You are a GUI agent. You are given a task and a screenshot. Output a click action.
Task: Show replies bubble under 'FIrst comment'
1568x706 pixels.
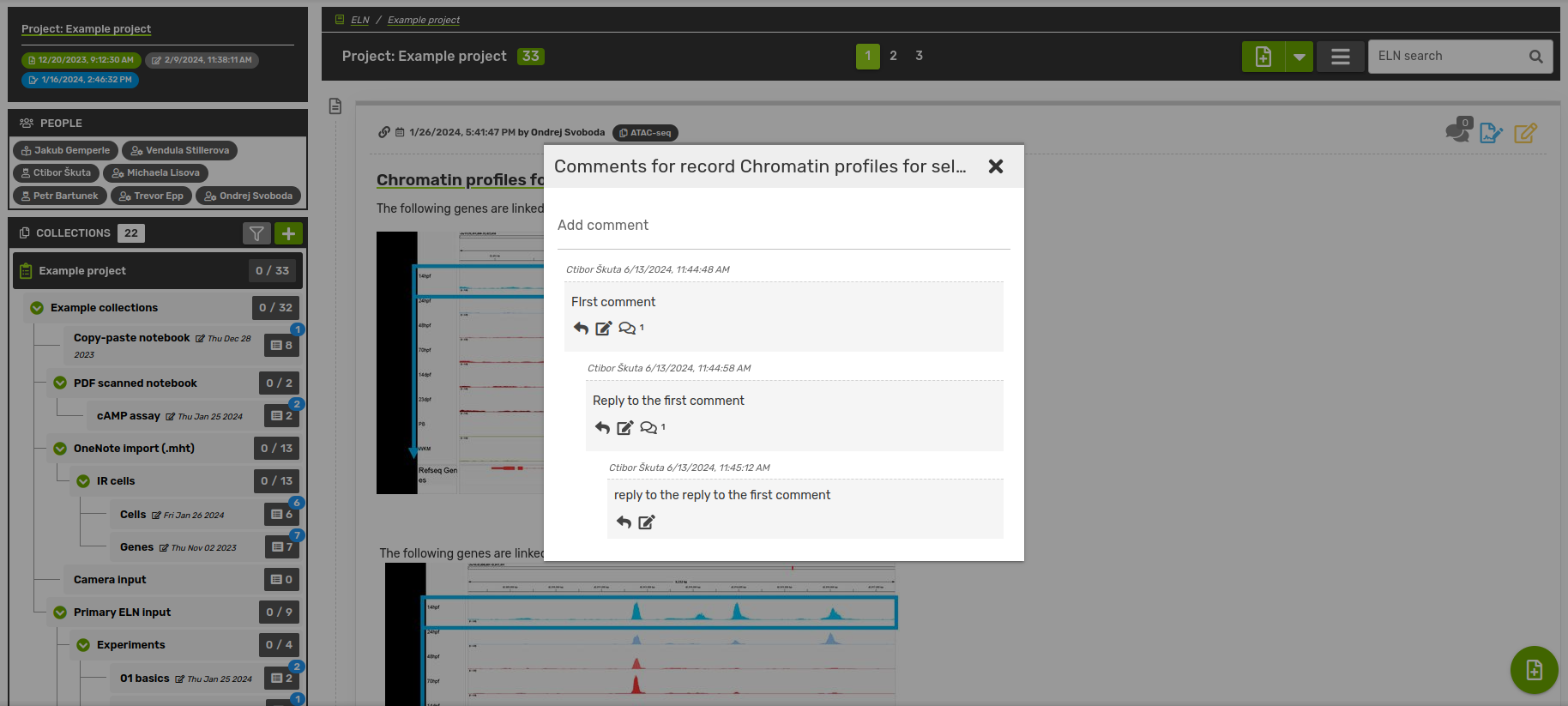tap(629, 328)
